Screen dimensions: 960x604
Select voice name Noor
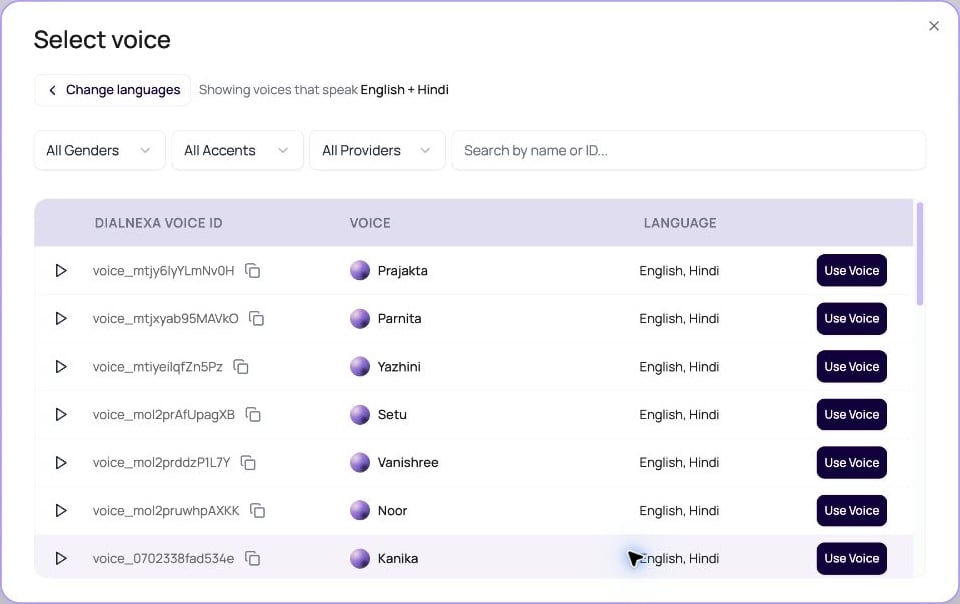392,510
